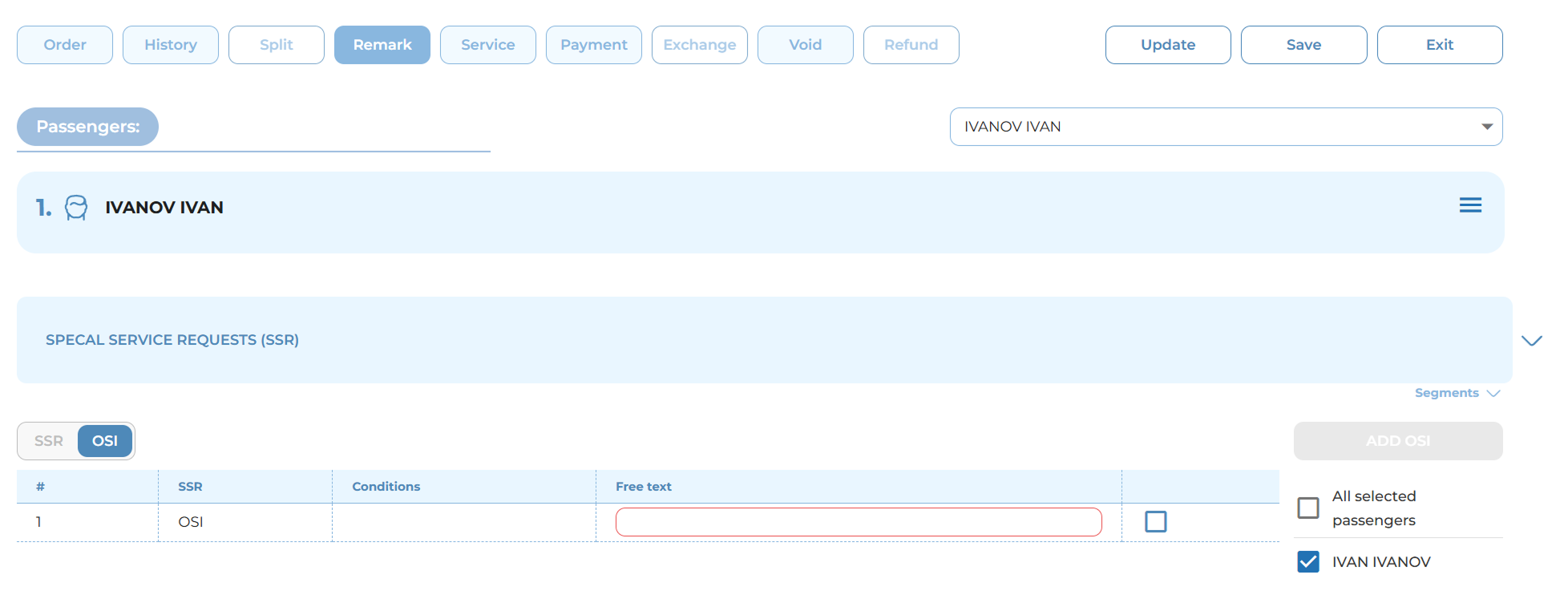Tick the checkbox in OSI row 1
The height and width of the screenshot is (603, 1568).
coord(1155,522)
